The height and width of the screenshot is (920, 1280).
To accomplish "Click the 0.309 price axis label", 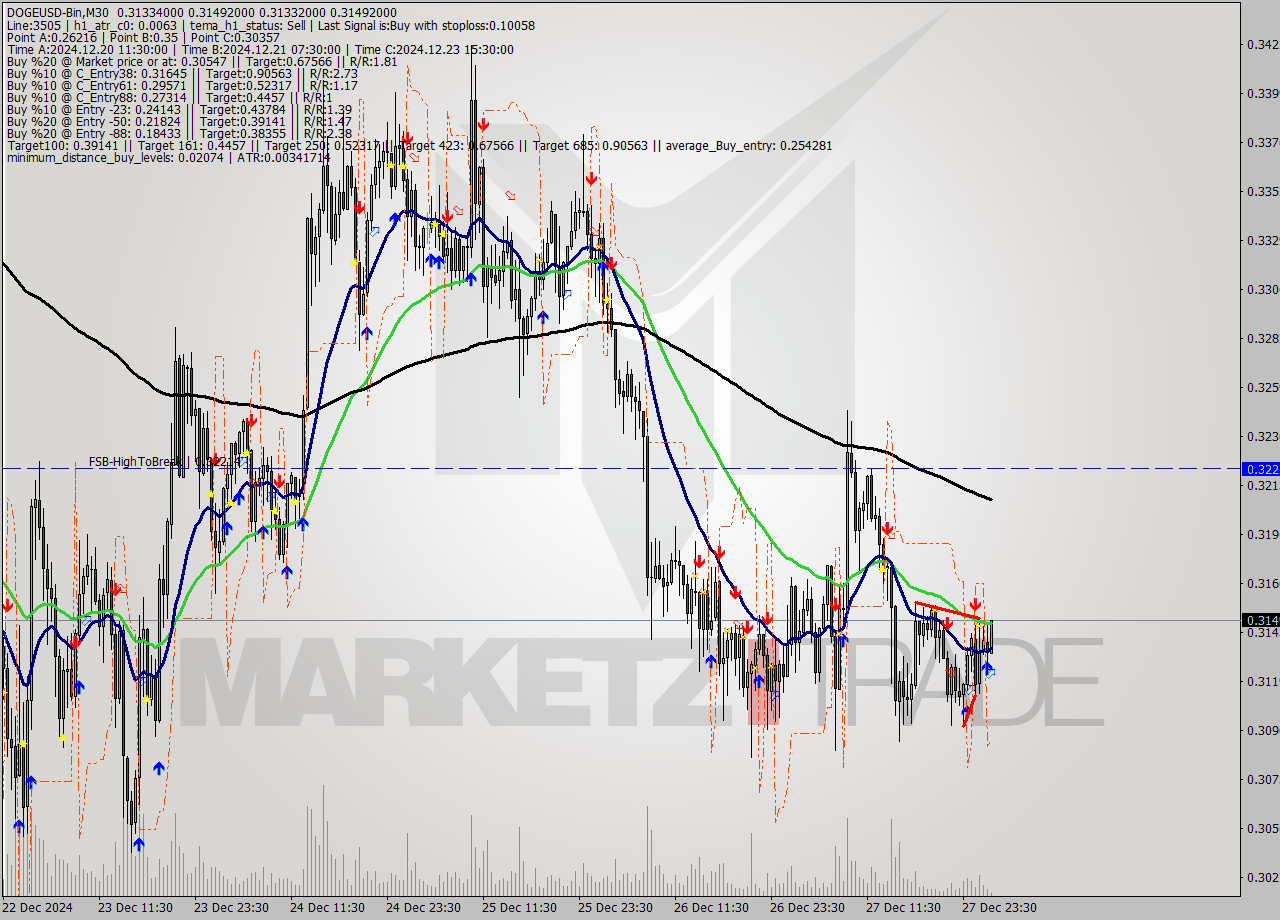I will click(x=1263, y=730).
